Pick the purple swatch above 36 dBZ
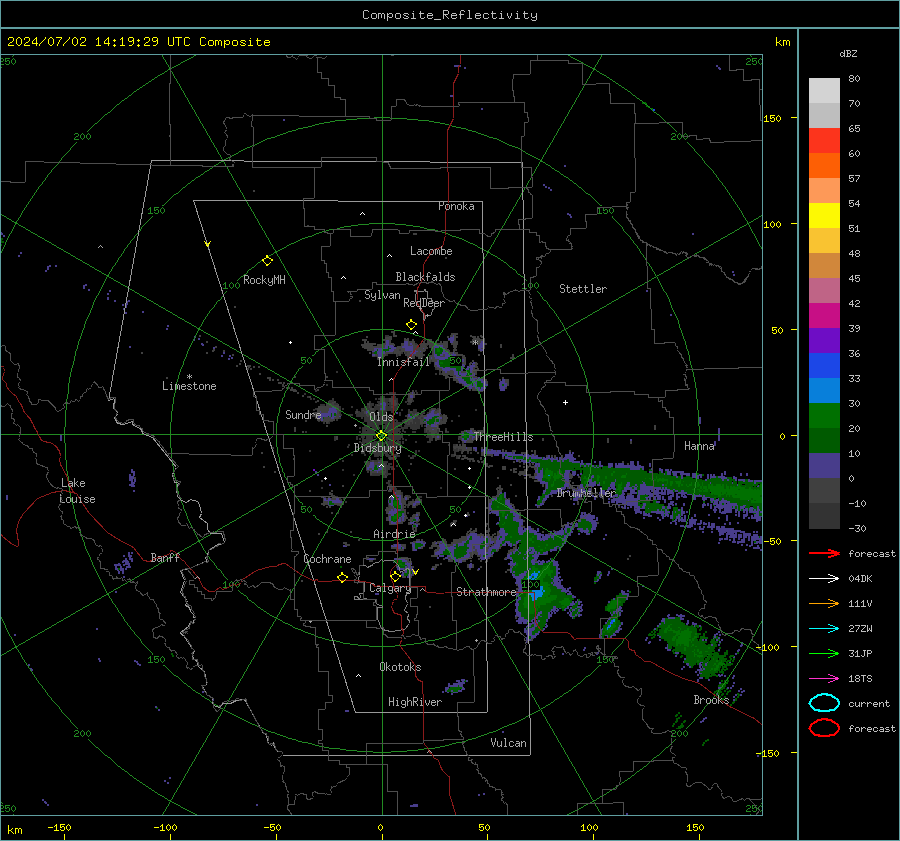Image resolution: width=900 pixels, height=841 pixels. (824, 340)
